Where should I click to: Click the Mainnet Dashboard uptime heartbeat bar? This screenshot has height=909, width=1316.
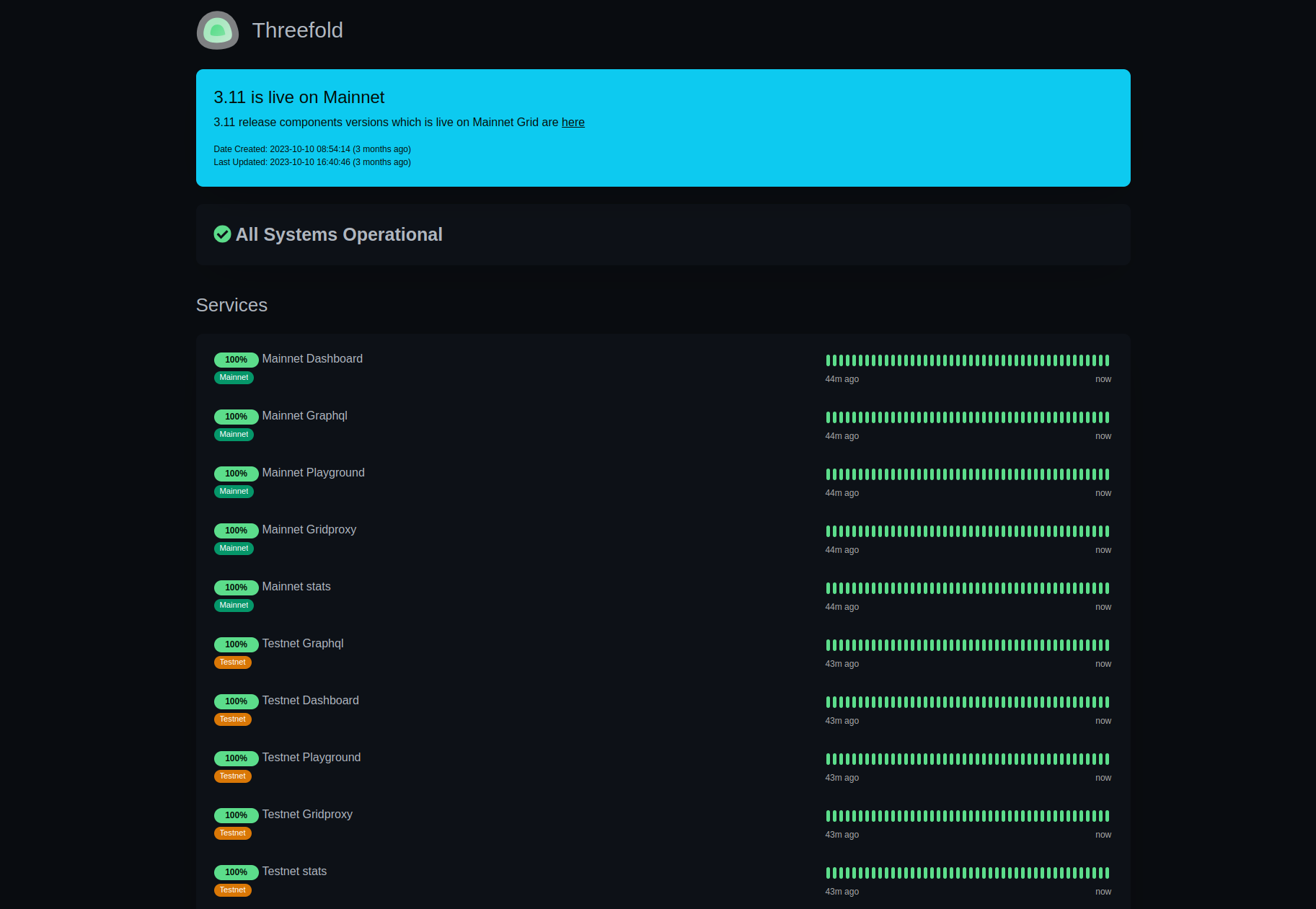(x=967, y=360)
